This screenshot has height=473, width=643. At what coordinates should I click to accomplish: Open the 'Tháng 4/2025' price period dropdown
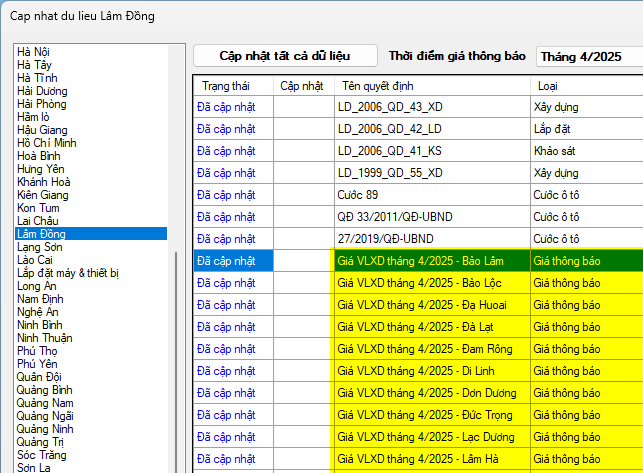(x=589, y=56)
